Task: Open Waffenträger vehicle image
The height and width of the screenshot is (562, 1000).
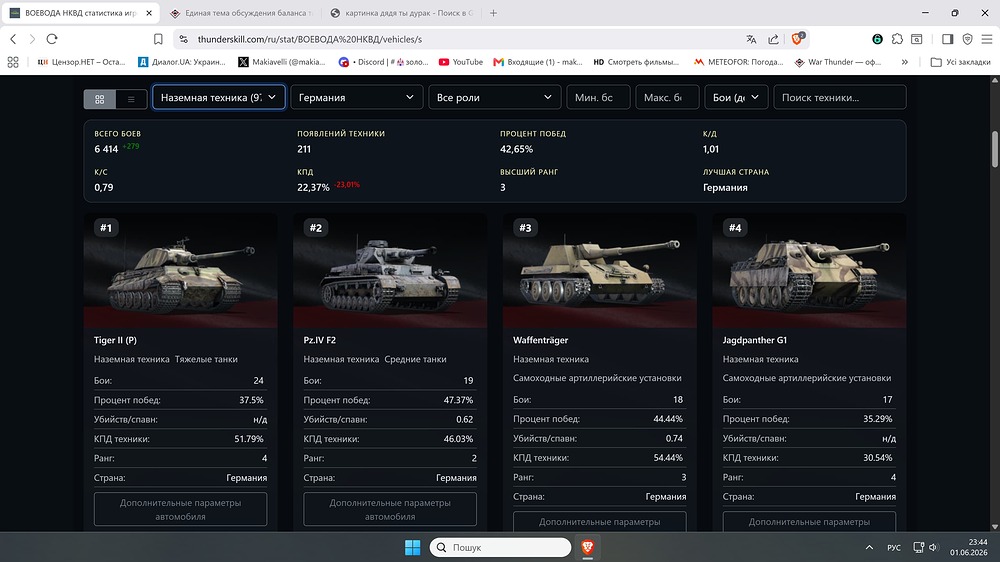Action: pos(599,270)
